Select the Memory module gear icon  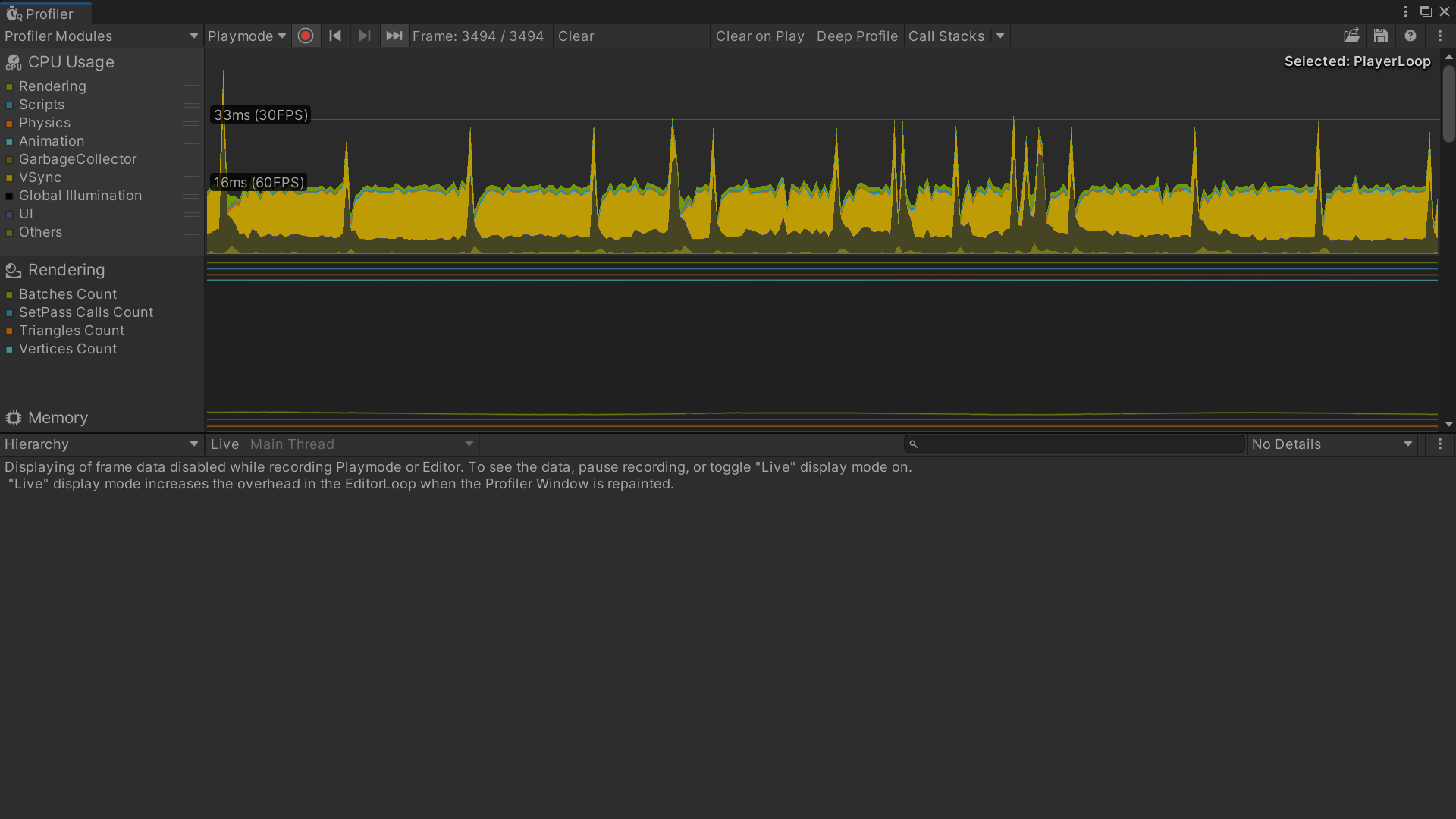click(x=14, y=418)
